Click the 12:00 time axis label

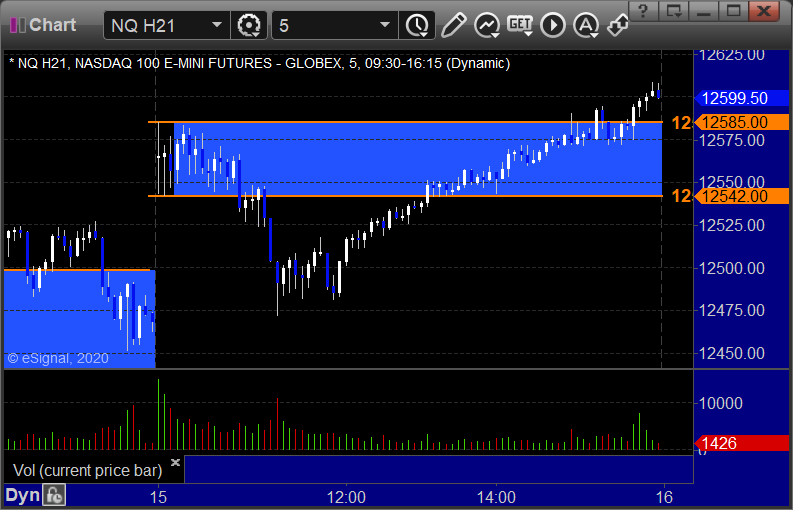pos(346,497)
